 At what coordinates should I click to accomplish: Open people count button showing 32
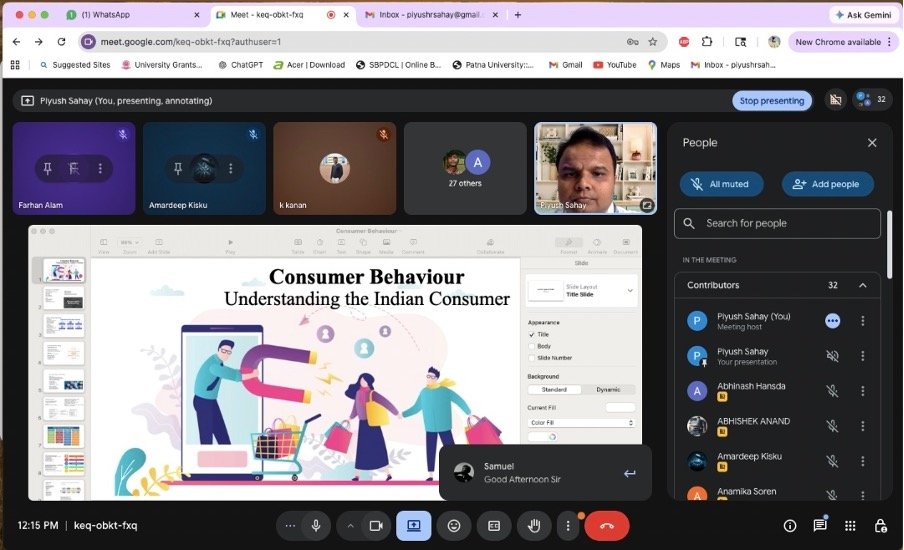[872, 100]
